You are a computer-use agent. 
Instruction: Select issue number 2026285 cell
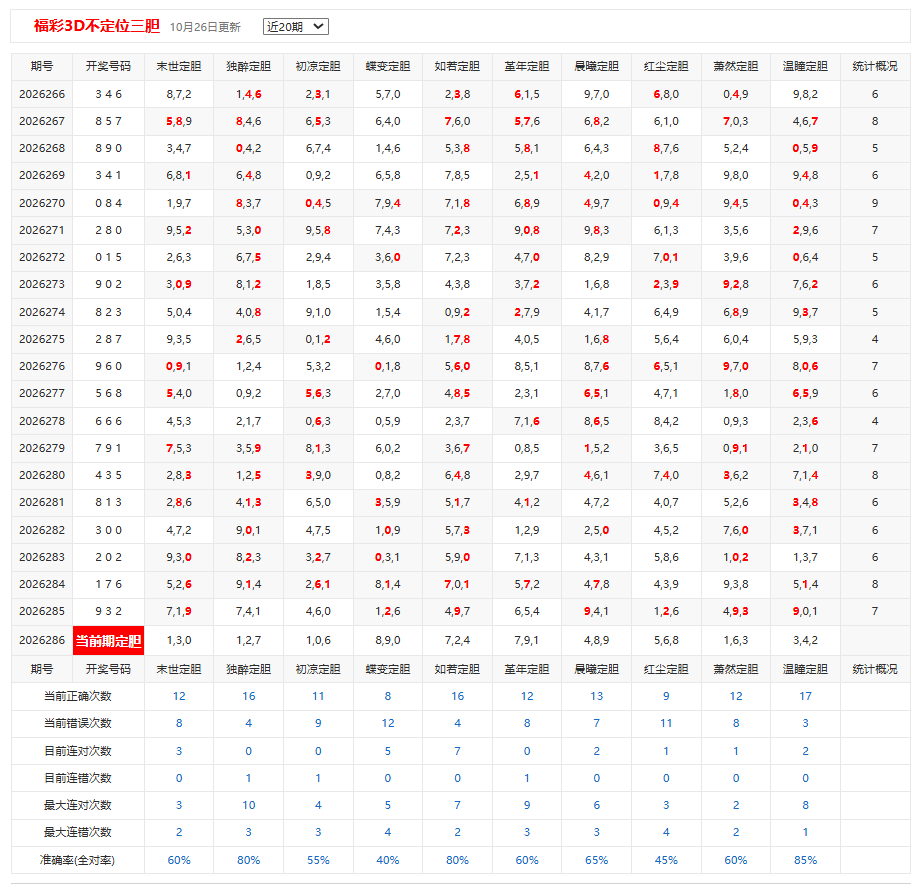coord(41,611)
